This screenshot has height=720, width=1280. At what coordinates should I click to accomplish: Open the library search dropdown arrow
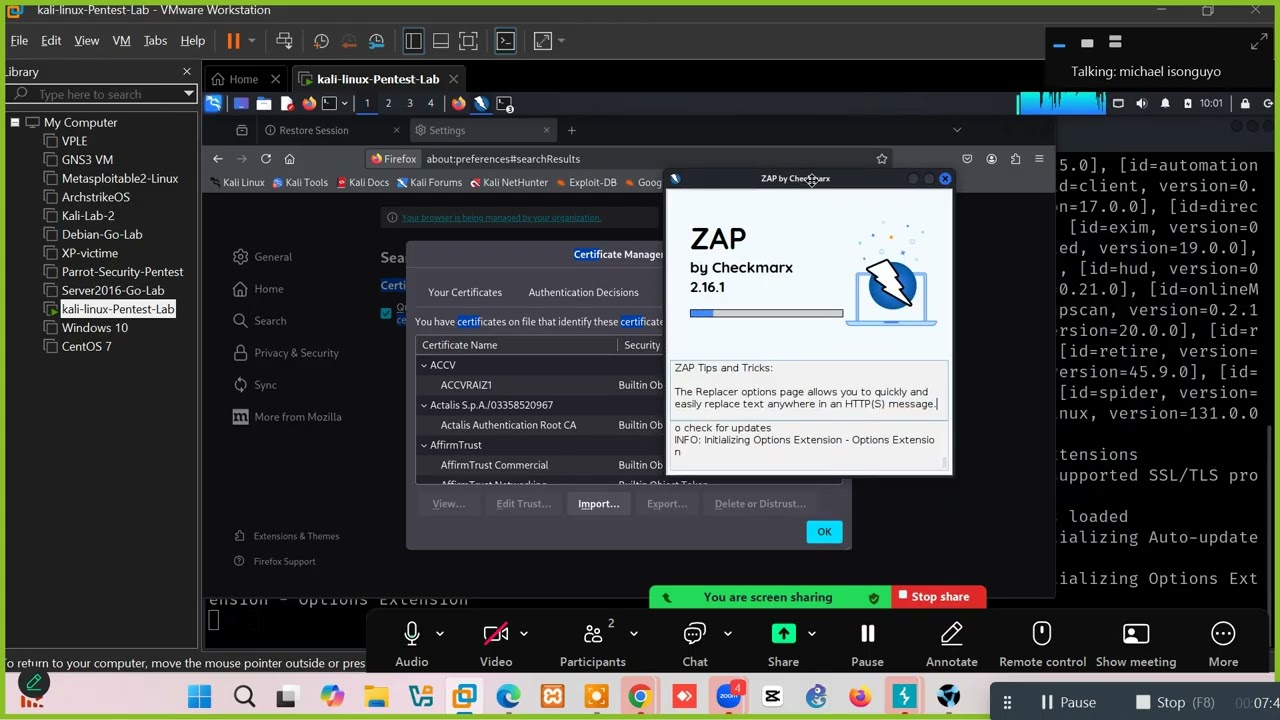(x=188, y=94)
